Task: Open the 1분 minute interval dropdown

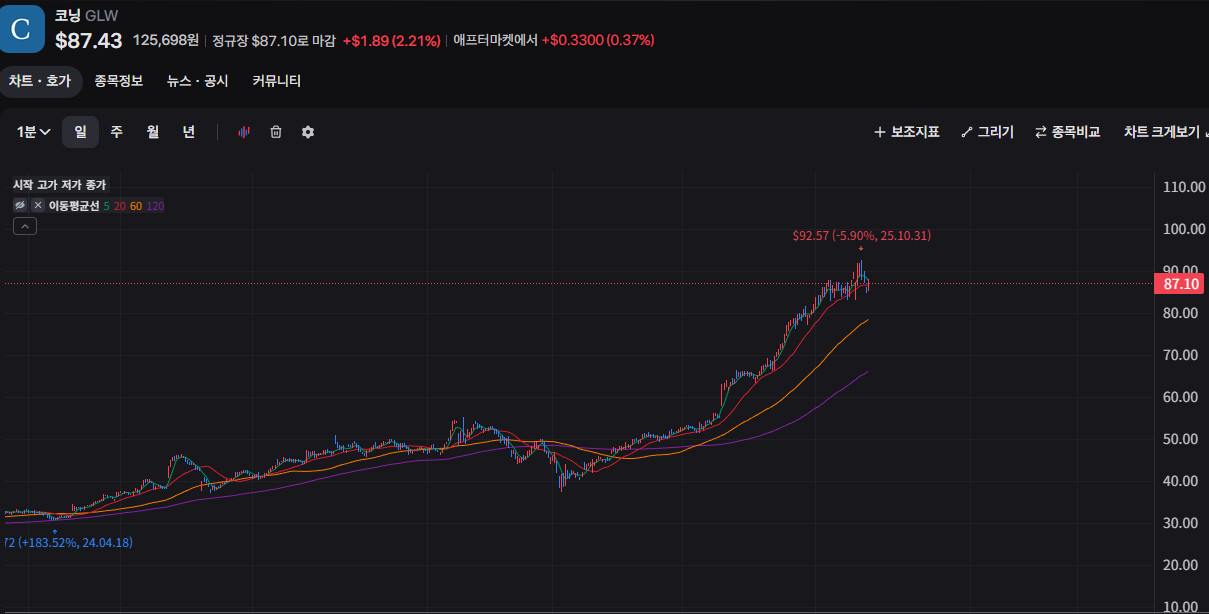Action: (x=33, y=132)
